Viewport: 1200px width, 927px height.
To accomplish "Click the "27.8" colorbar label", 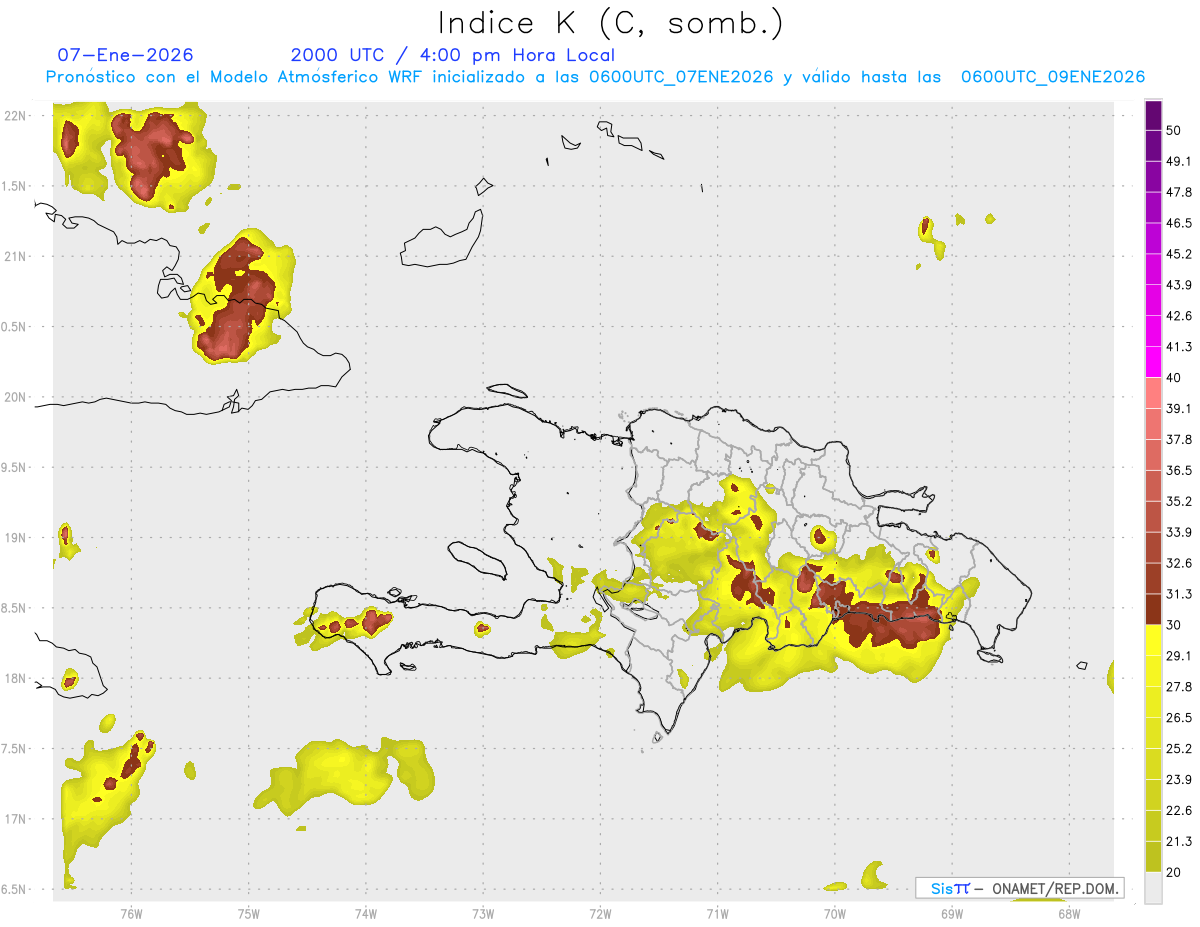I will click(1179, 687).
